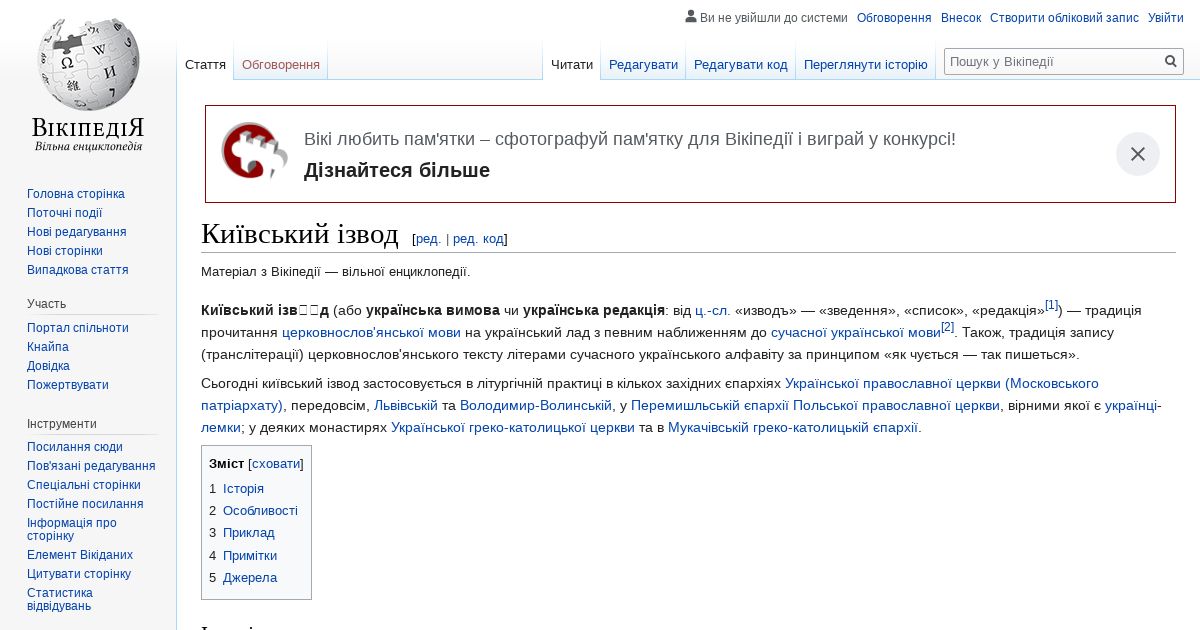Open Нові редагування in sidebar
This screenshot has height=630, width=1200.
pos(77,232)
